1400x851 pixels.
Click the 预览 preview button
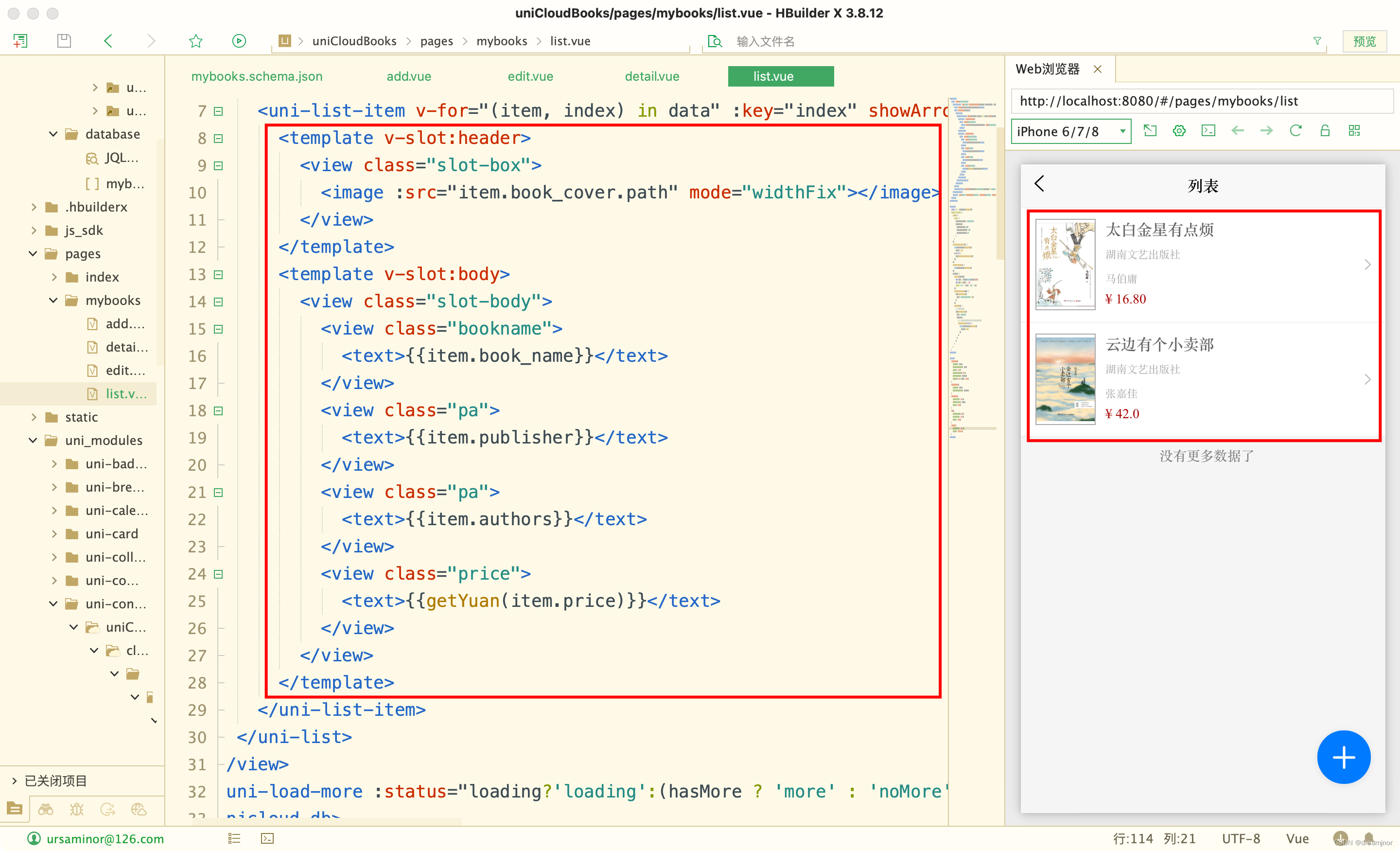[x=1364, y=41]
